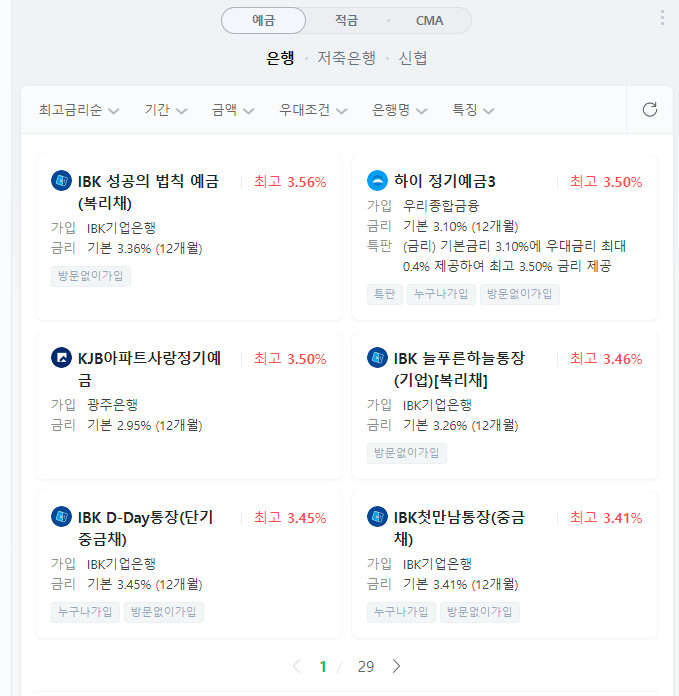Select the 예금 toggle option
Viewport: 679px width, 696px height.
(264, 20)
